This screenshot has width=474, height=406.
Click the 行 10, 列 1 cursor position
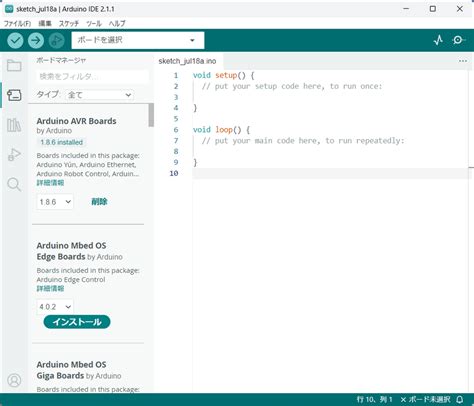374,399
